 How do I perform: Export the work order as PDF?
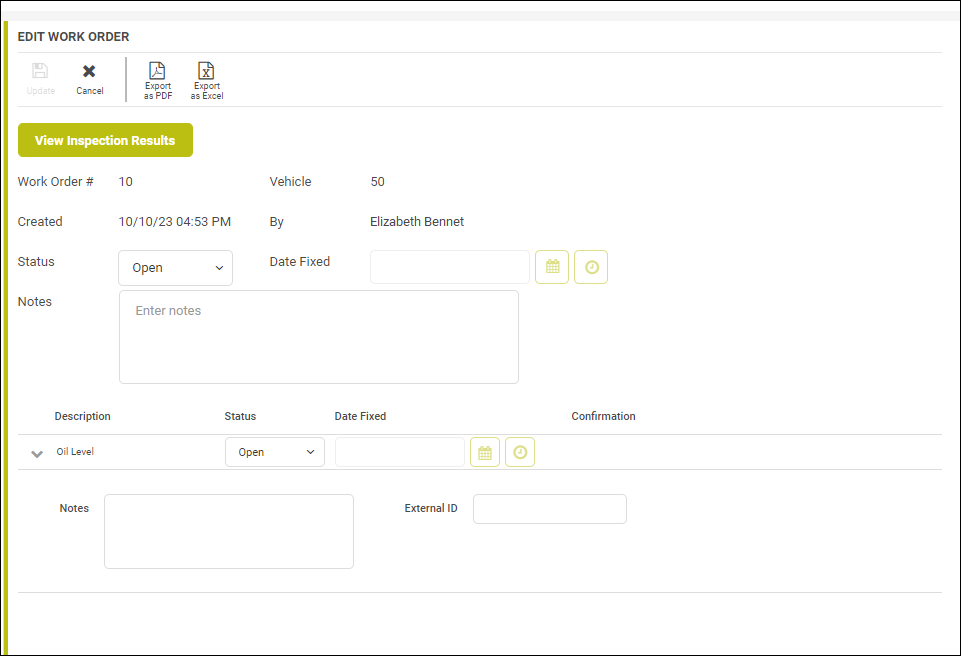click(158, 80)
